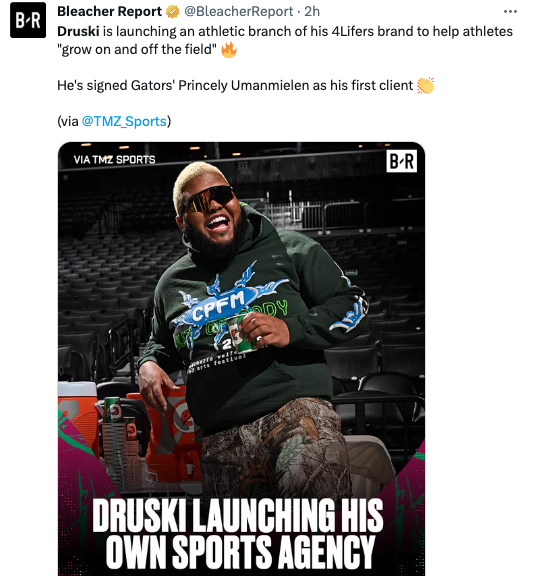Open the @BleacherReport handle
Image resolution: width=533 pixels, height=576 pixels.
[x=238, y=12]
